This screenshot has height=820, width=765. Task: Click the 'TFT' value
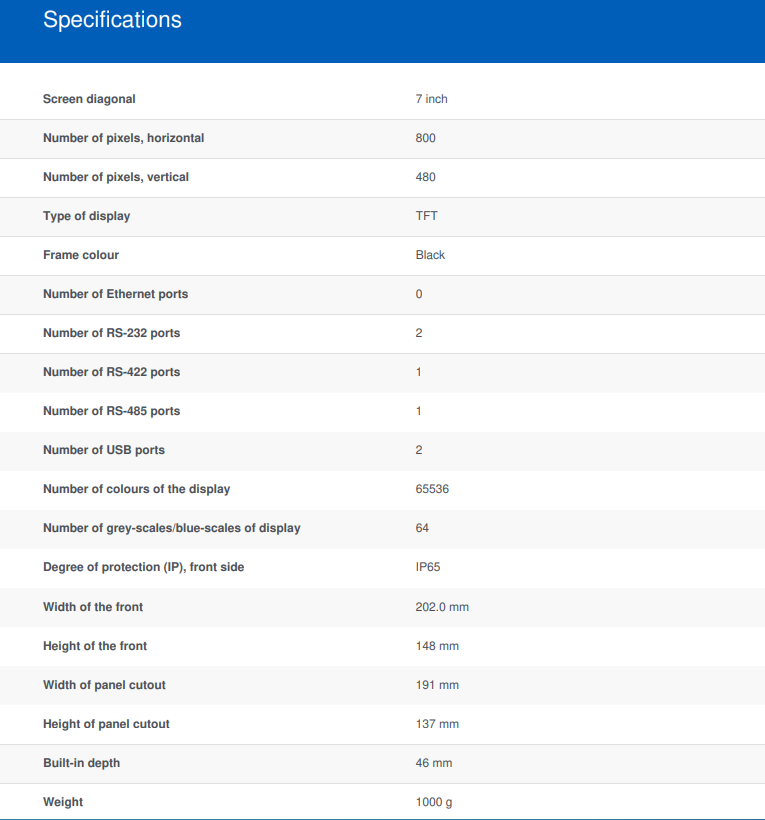click(427, 216)
